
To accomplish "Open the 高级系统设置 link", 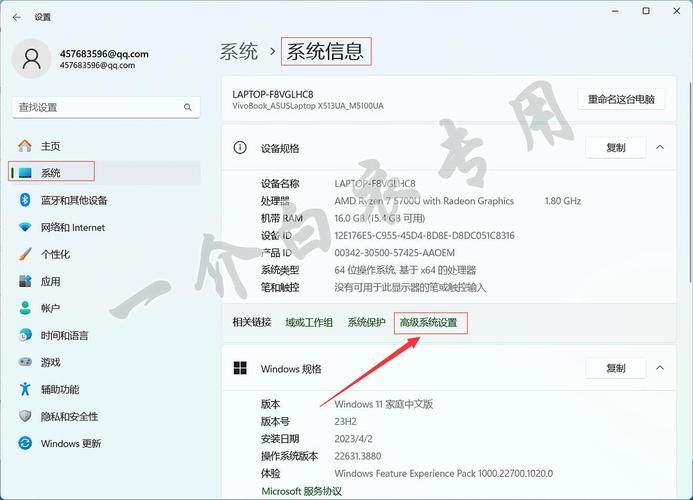I will click(x=428, y=323).
